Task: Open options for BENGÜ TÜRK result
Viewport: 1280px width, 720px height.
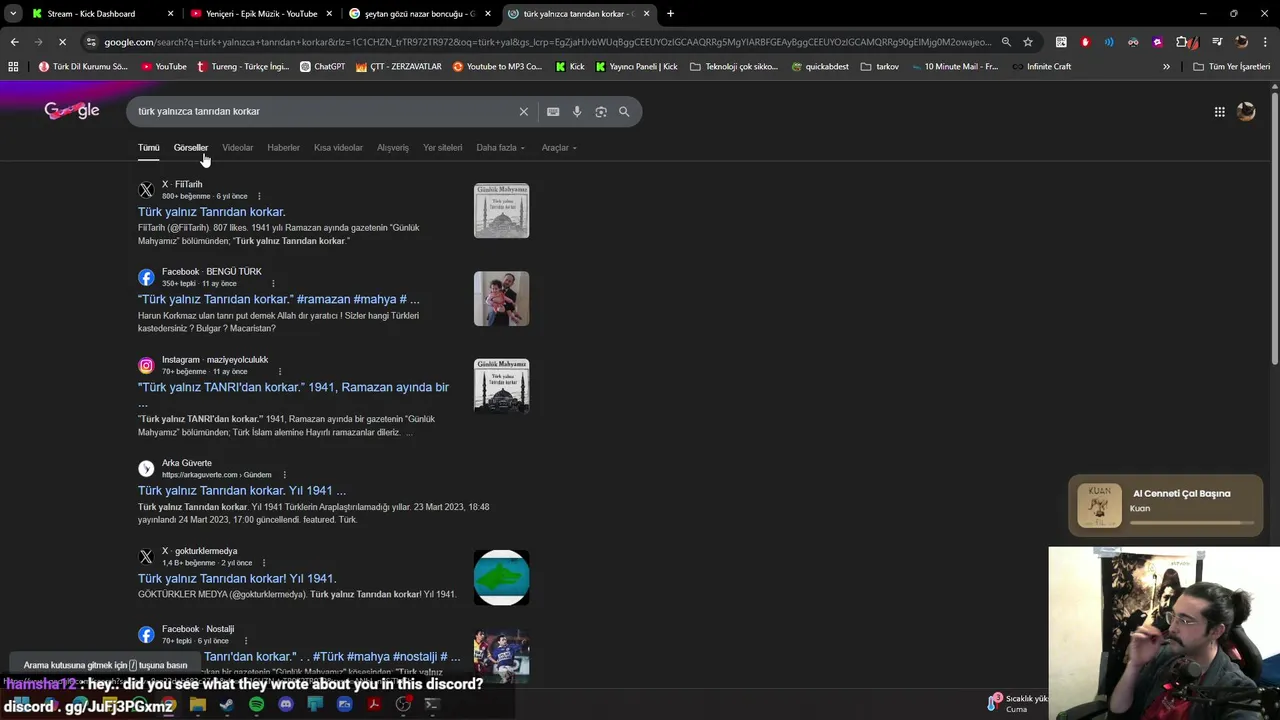Action: tap(273, 284)
